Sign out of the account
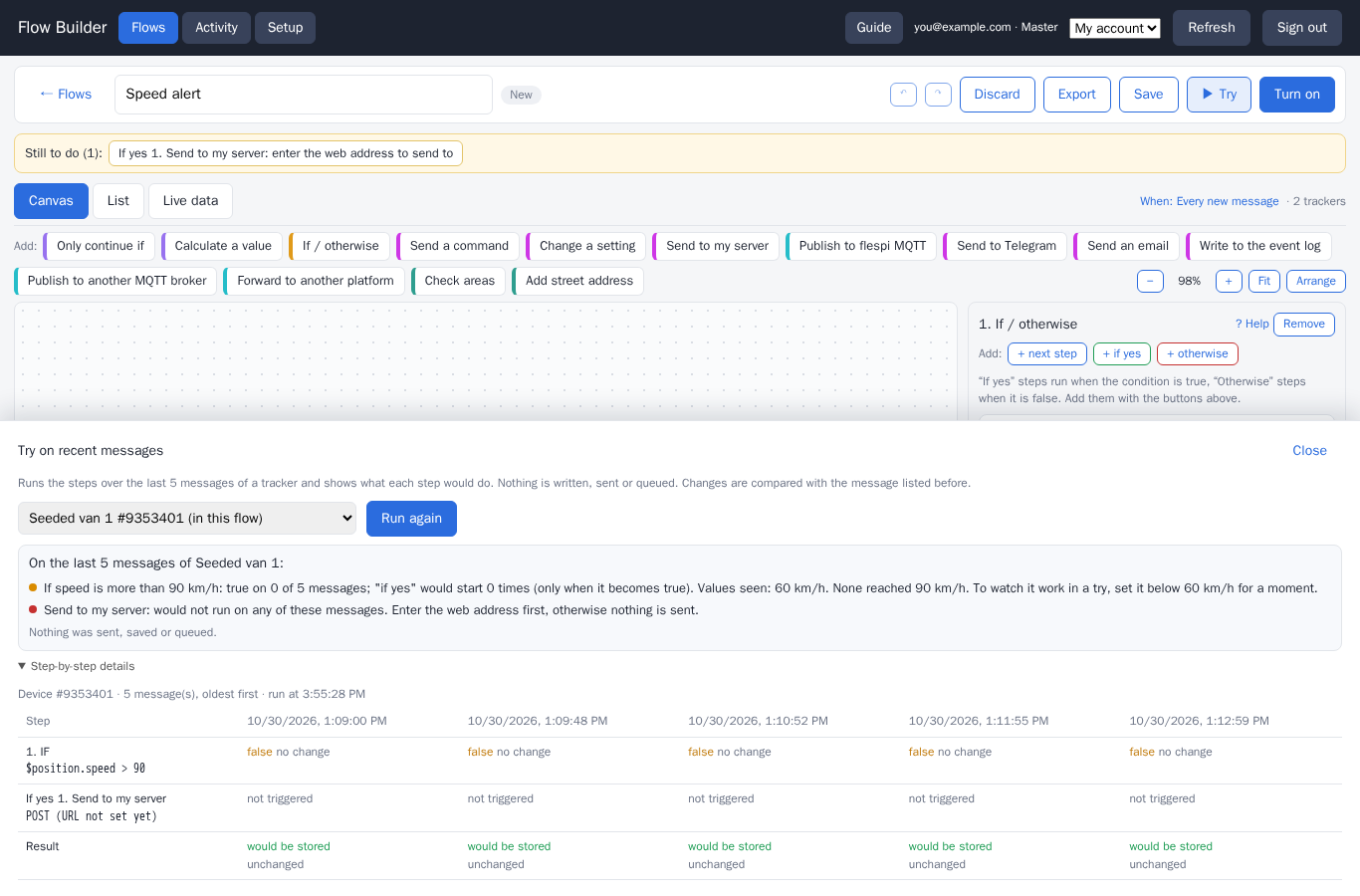Image resolution: width=1360 pixels, height=896 pixels. coord(1302,28)
